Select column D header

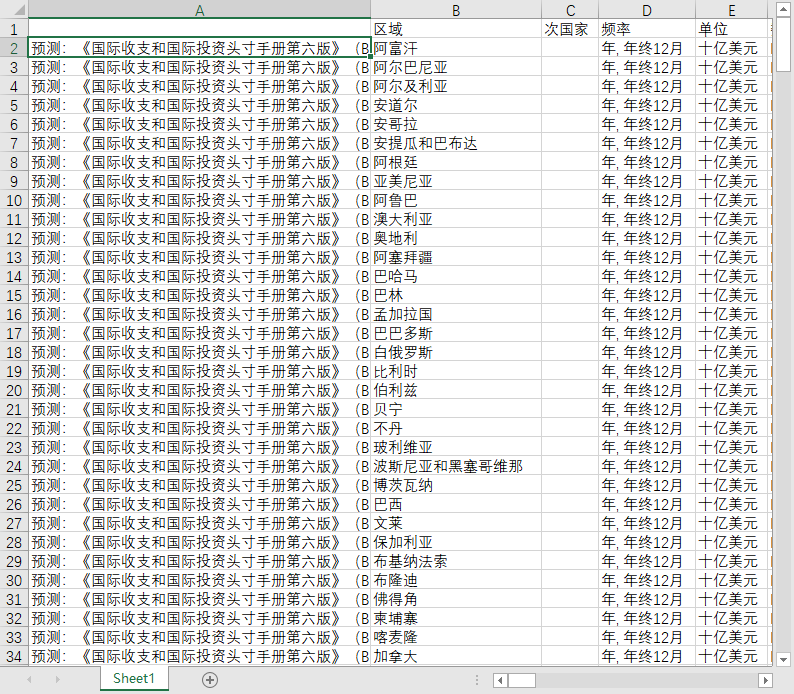(x=647, y=10)
